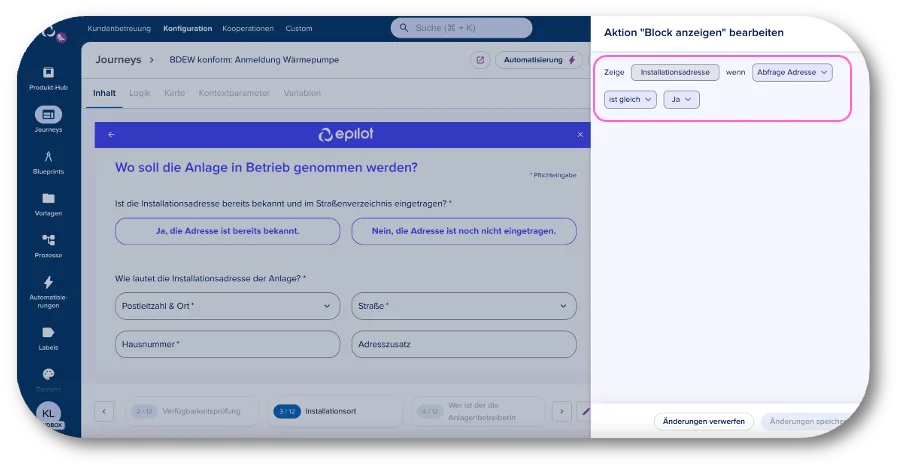Image resolution: width=901 pixels, height=469 pixels.
Task: Open Designs palette icon in sidebar
Action: 48,374
